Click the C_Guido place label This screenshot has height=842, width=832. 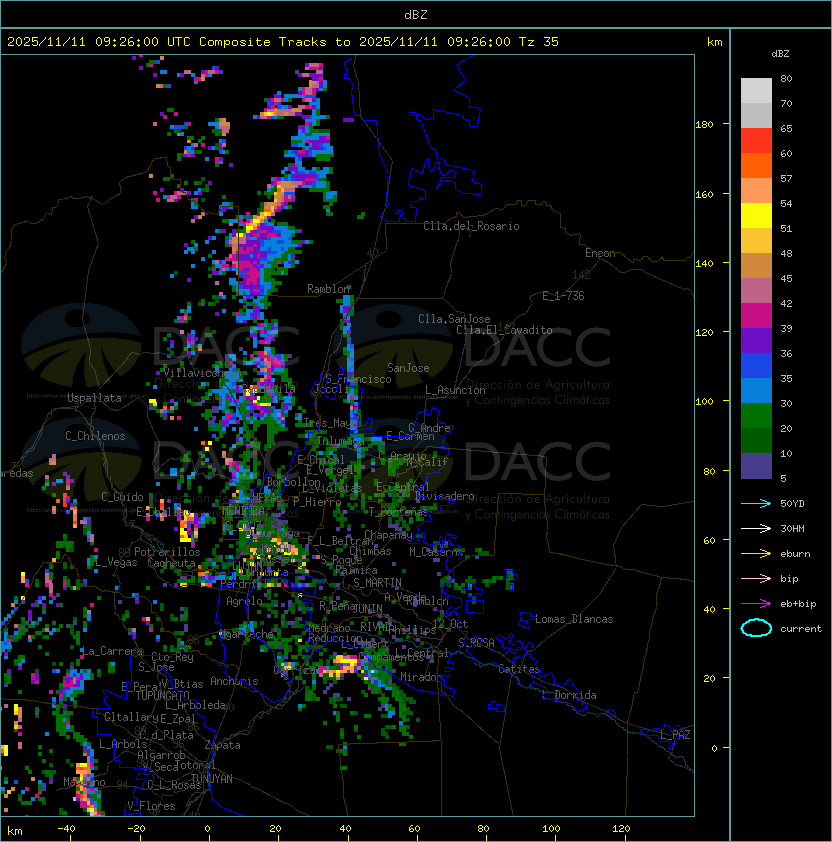pyautogui.click(x=122, y=497)
